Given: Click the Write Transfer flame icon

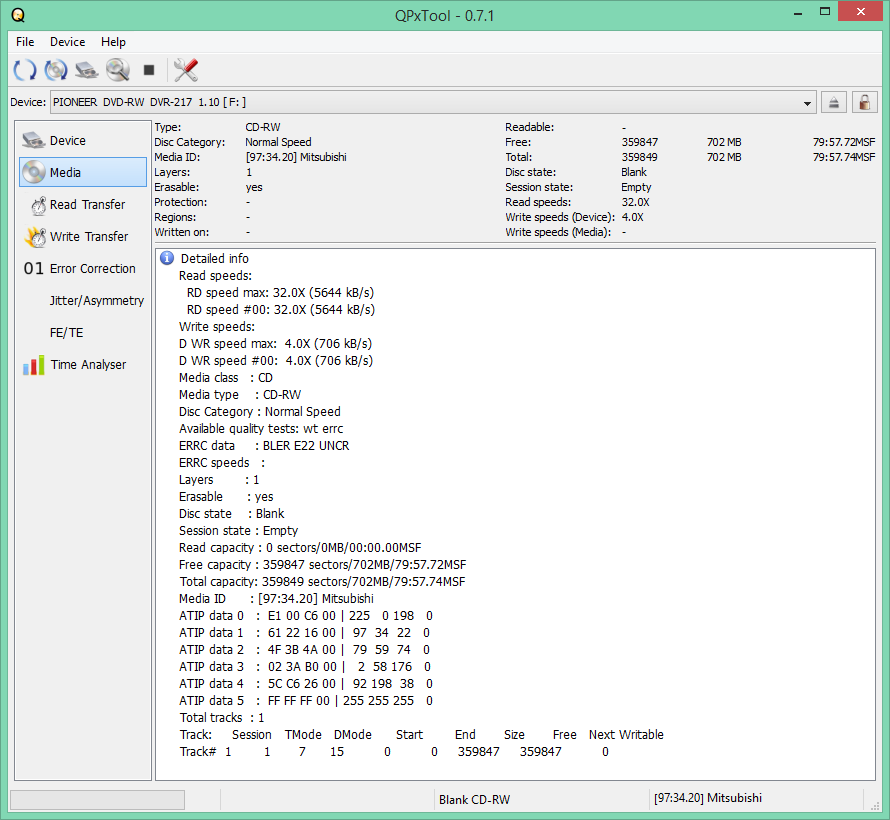Looking at the screenshot, I should [x=35, y=237].
